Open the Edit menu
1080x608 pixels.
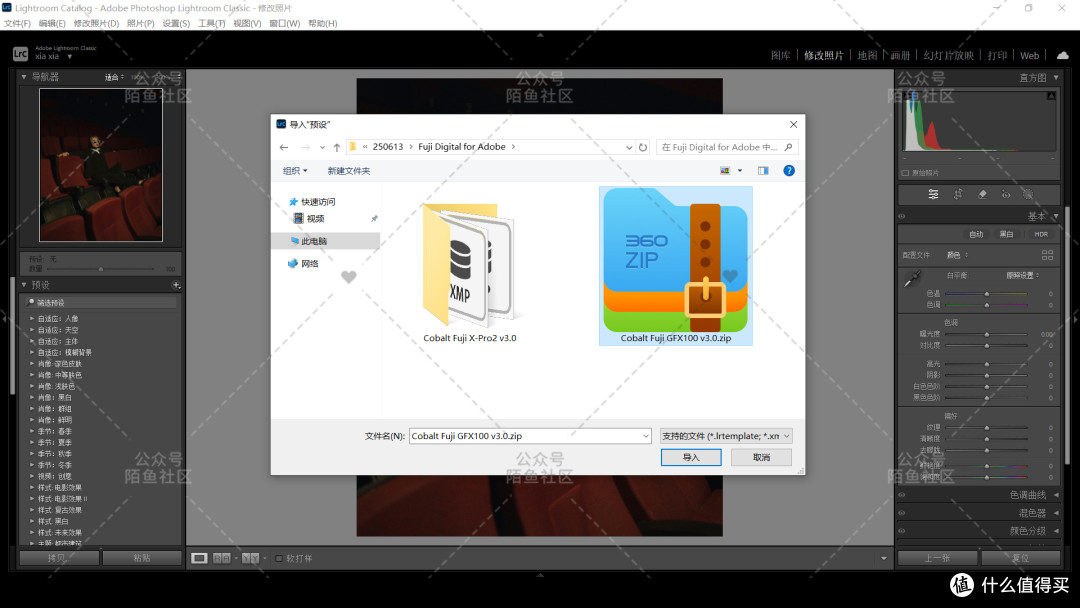click(52, 23)
